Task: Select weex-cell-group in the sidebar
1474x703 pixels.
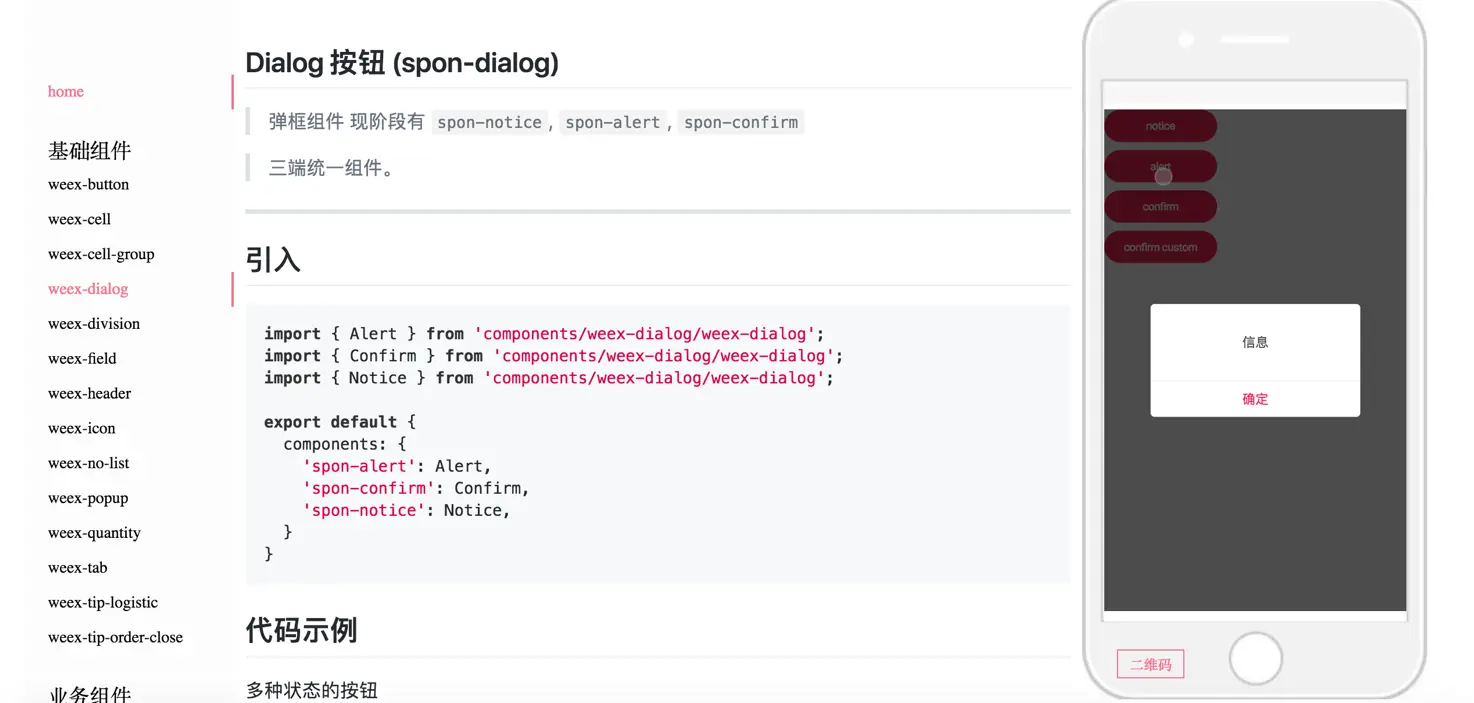Action: [101, 255]
